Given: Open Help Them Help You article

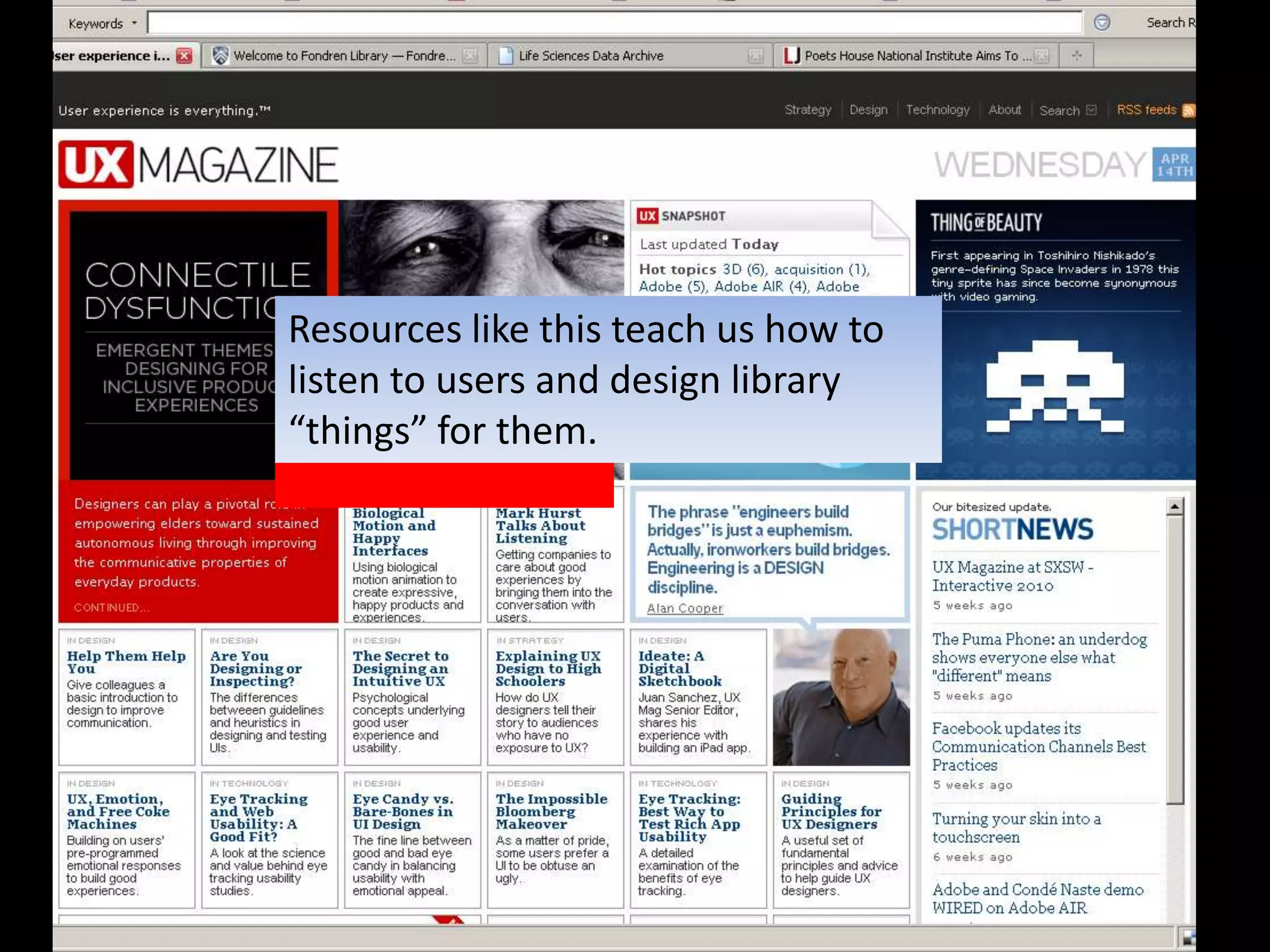Looking at the screenshot, I should pyautogui.click(x=126, y=662).
